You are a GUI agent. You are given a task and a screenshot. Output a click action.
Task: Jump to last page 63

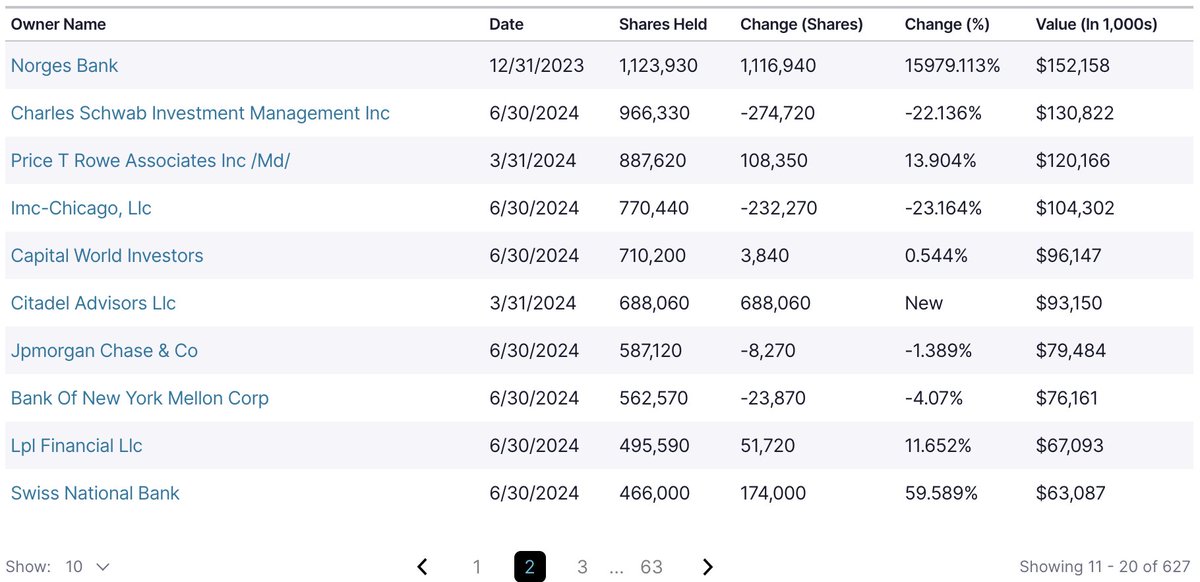(x=651, y=567)
